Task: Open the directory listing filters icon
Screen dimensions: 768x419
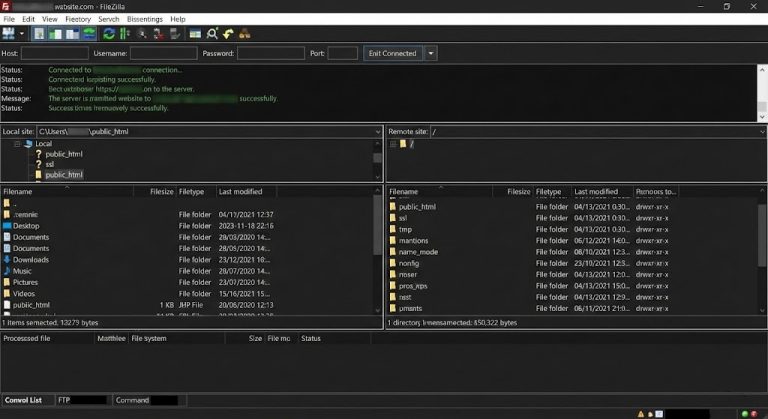Action: pos(195,33)
